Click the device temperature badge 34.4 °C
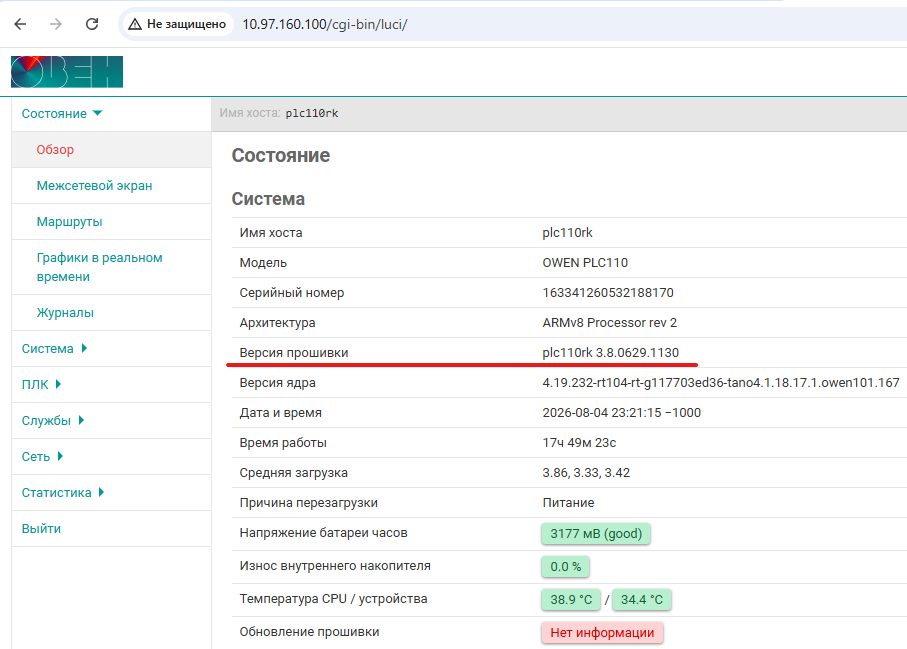The image size is (907, 649). tap(641, 600)
